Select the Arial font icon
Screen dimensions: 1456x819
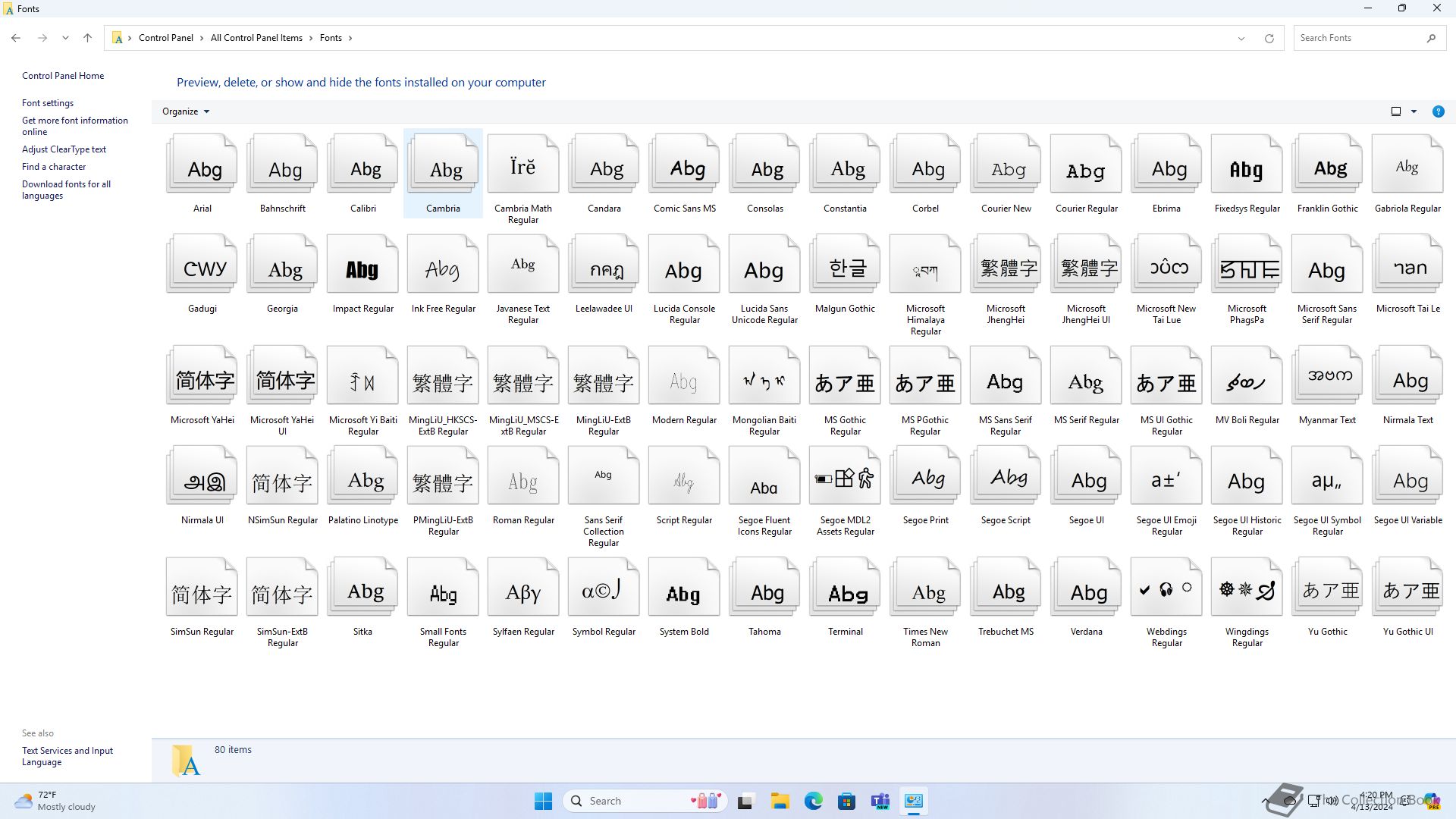202,164
